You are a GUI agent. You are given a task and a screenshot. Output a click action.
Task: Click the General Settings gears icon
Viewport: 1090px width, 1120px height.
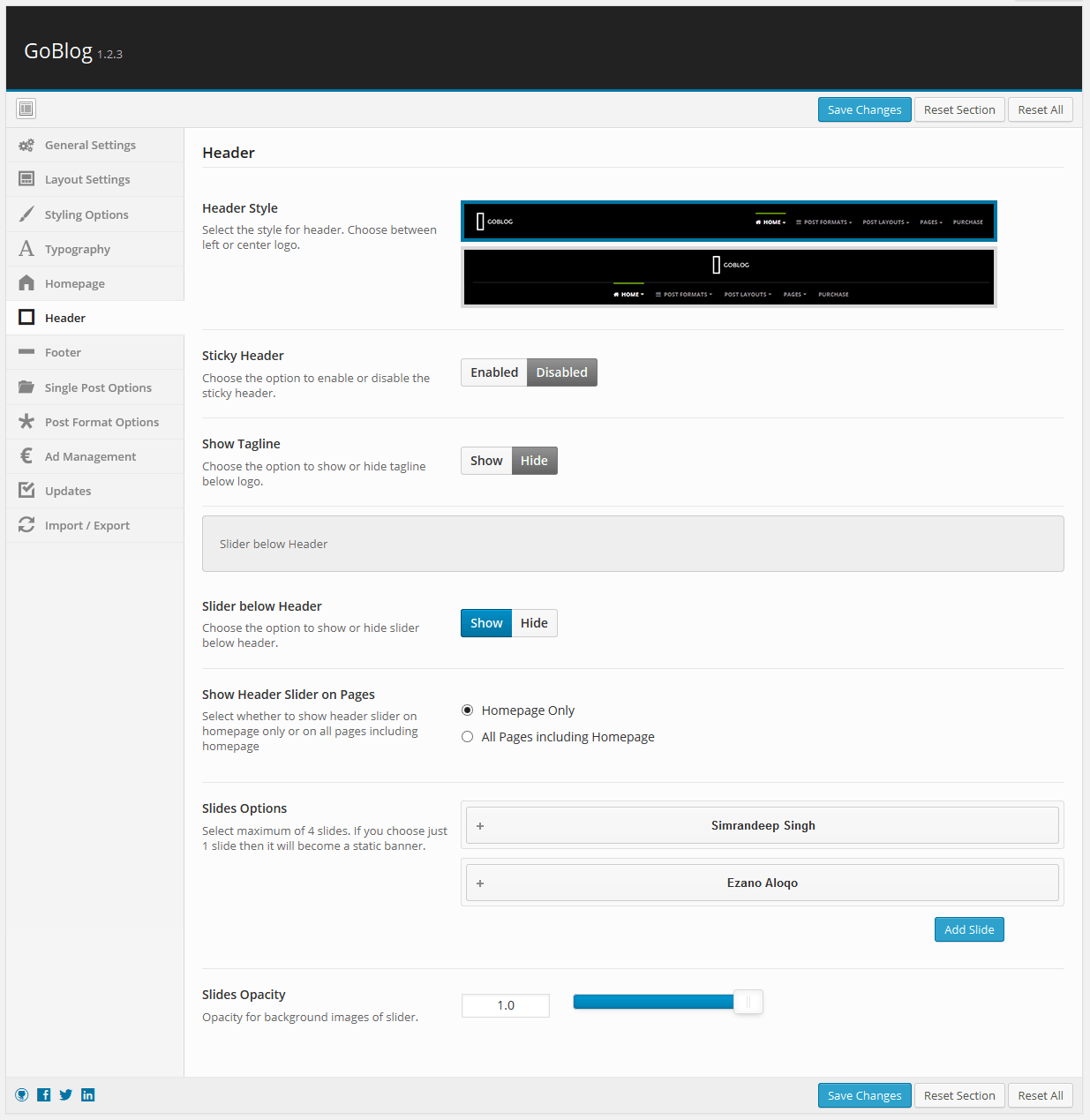pyautogui.click(x=26, y=145)
